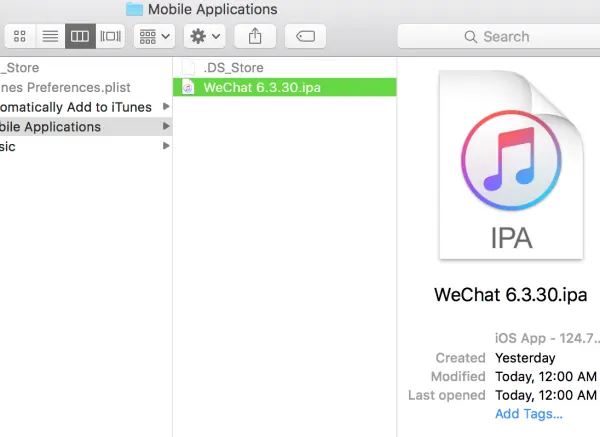Click the Search field
Screen dimensions: 600x437
[499, 36]
